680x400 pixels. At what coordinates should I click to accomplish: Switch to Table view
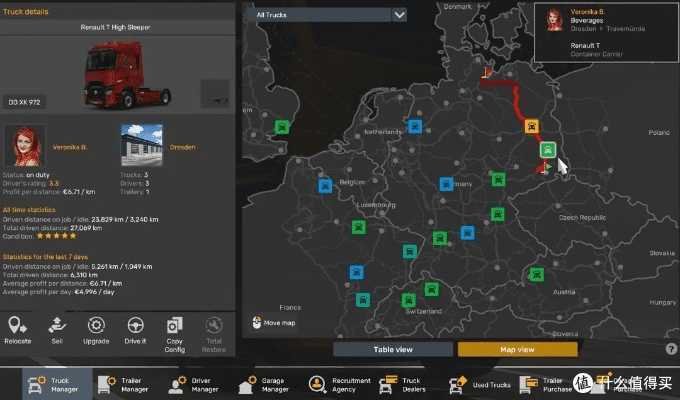pos(393,349)
